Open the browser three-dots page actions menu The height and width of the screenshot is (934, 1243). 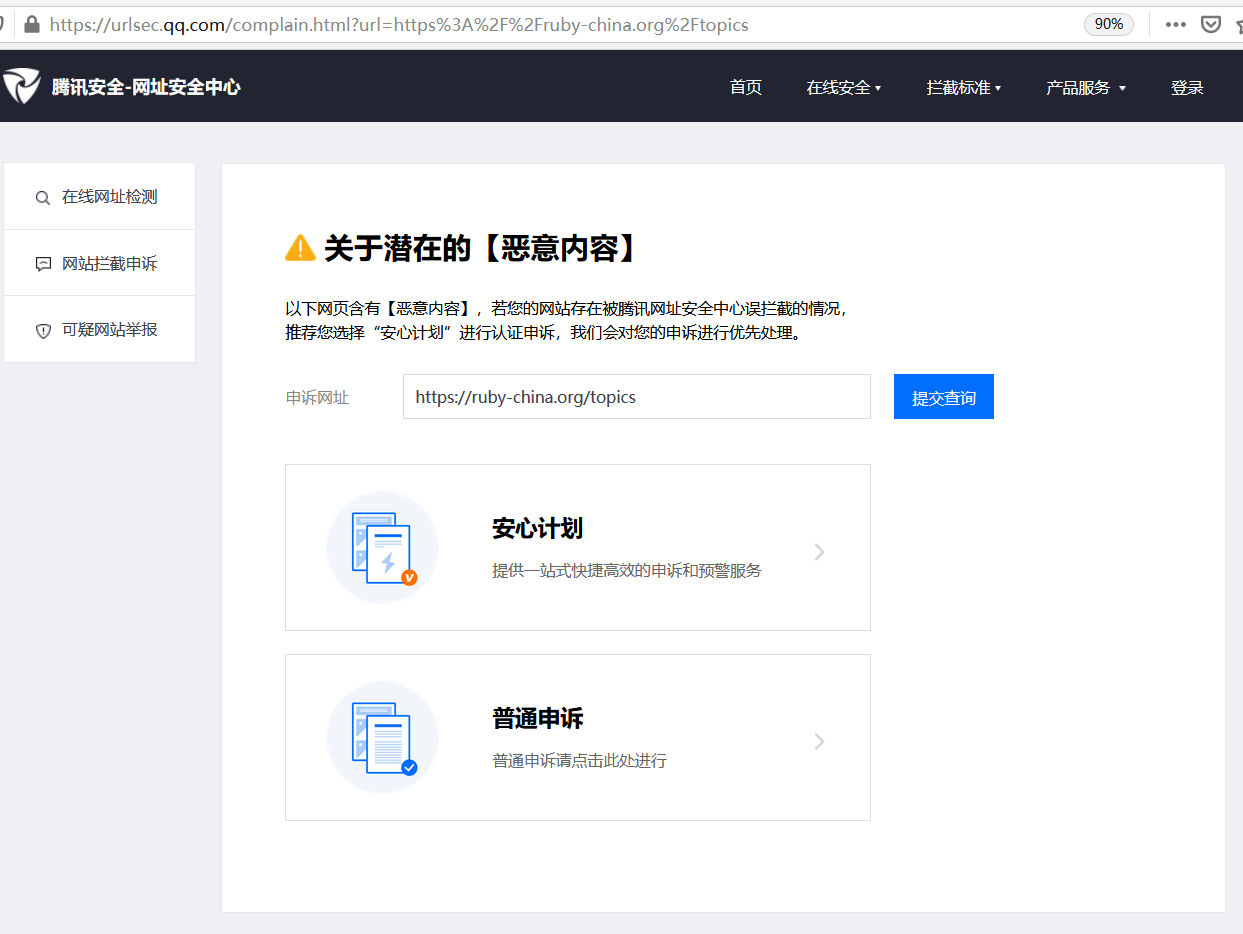1176,24
